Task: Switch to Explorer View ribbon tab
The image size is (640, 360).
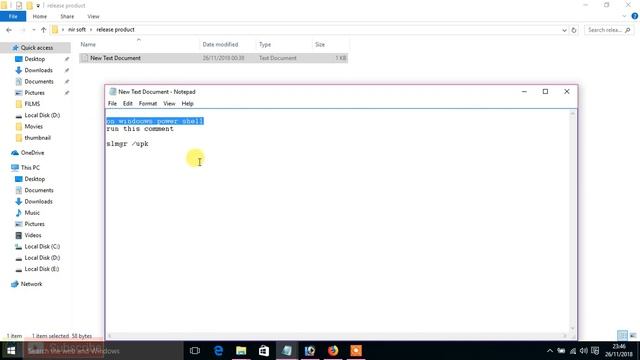Action: 93,16
